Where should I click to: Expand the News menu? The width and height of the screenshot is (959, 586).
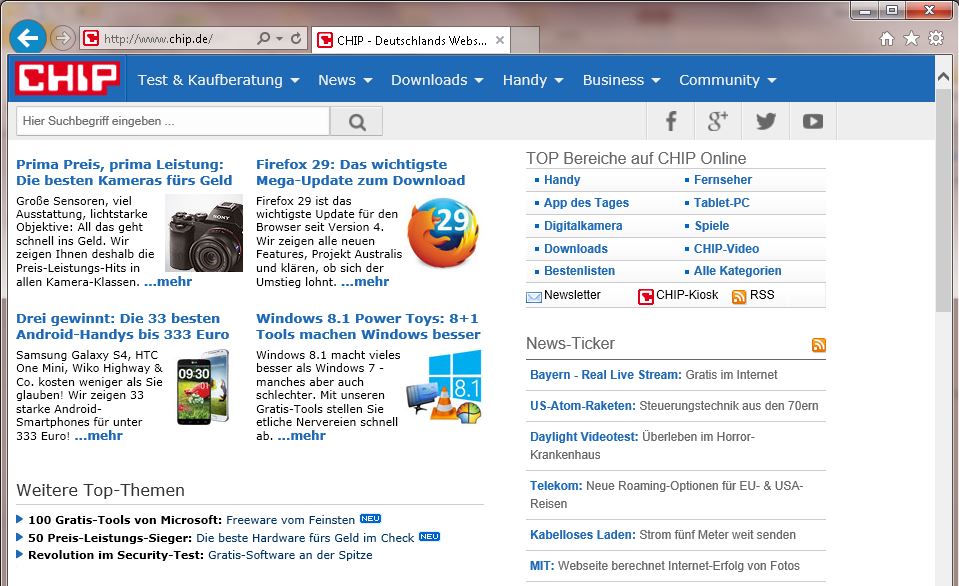345,80
